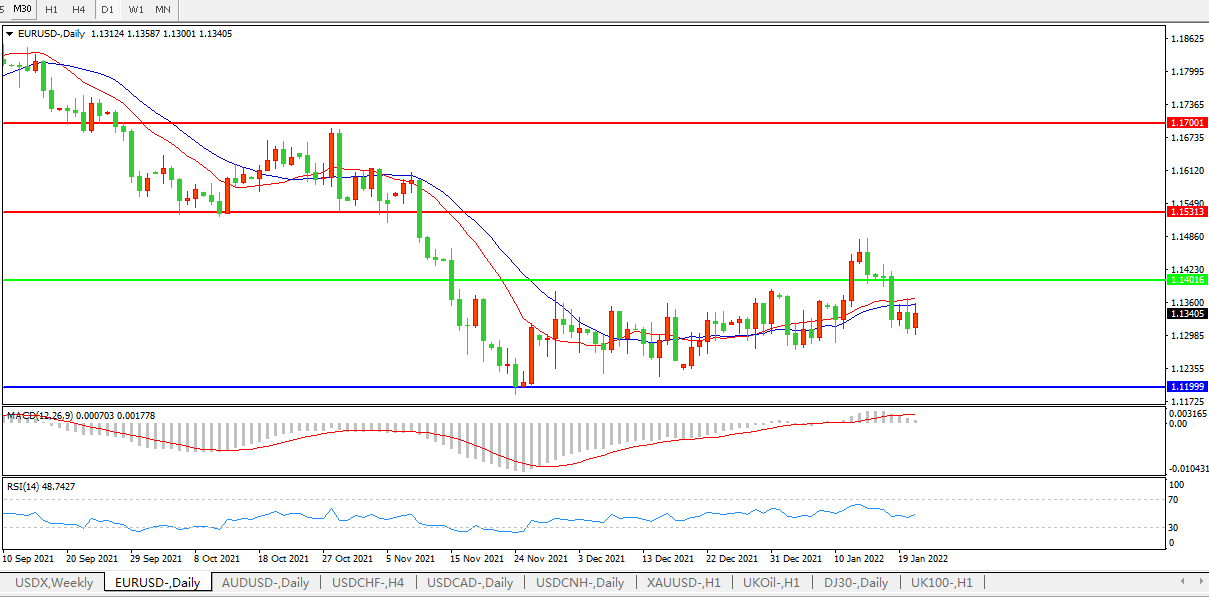
Task: Select the H1 timeframe button
Action: 51,9
